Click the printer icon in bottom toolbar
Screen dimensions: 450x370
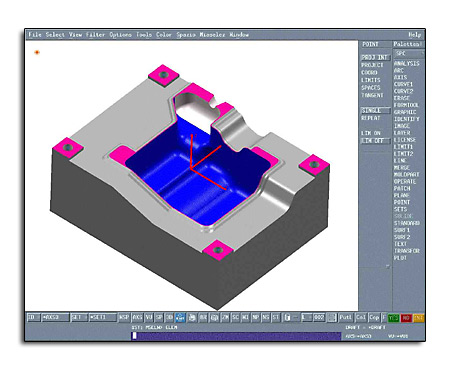[x=192, y=317]
